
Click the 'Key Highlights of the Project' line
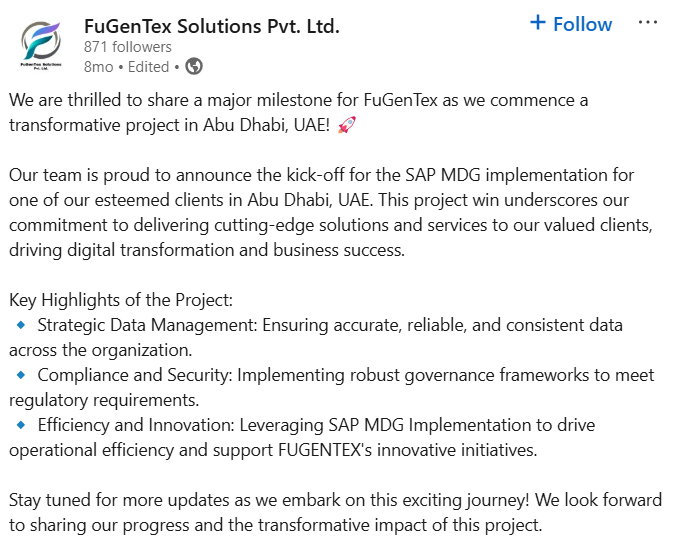(x=121, y=300)
